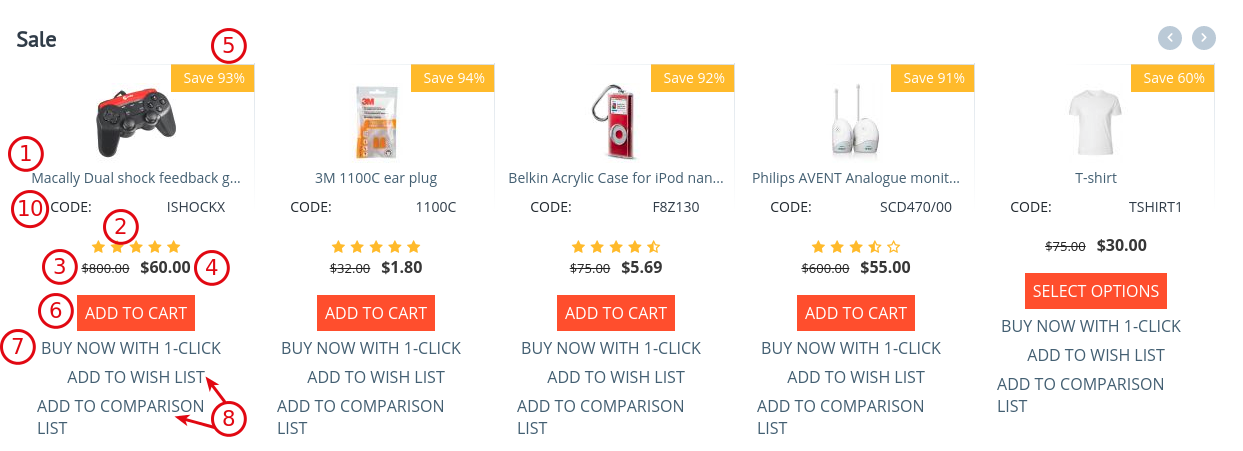The height and width of the screenshot is (451, 1243).
Task: Buy the Belkin case with 1-click
Action: (611, 348)
